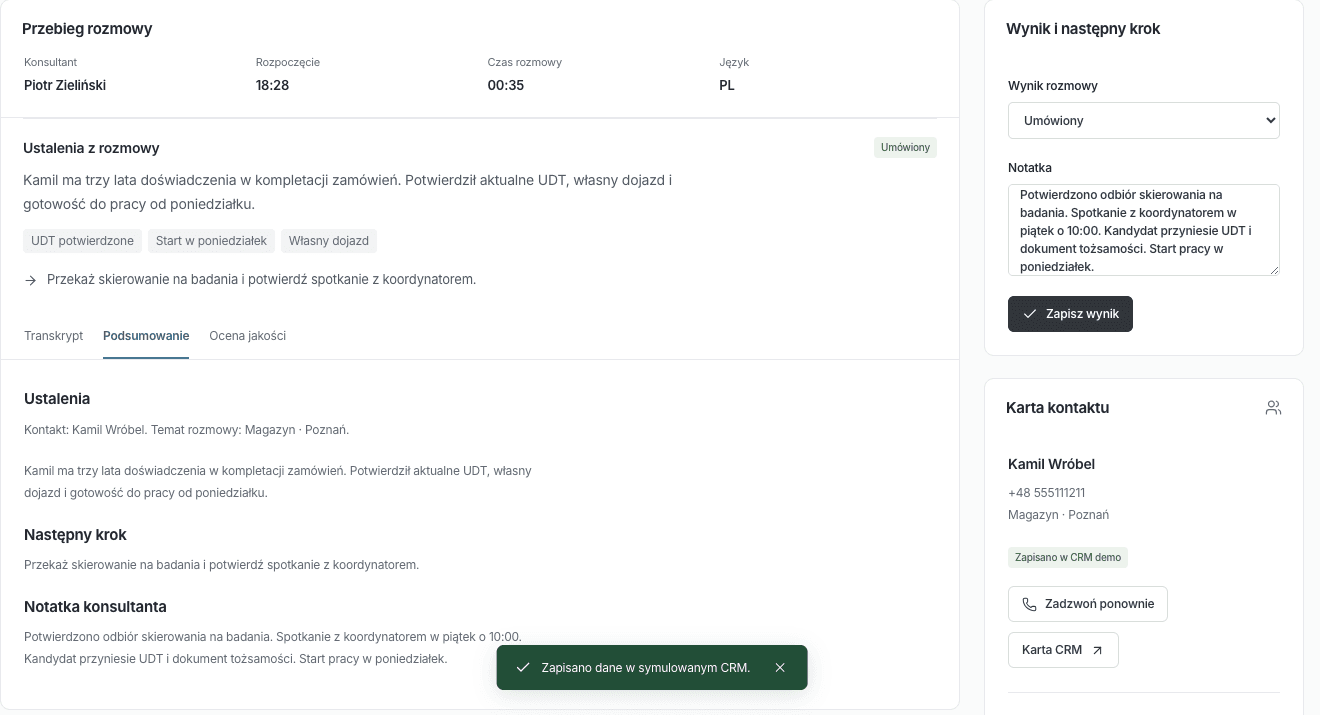Open the Wynik rozmowy dropdown
Viewport: 1320px width, 715px height.
pos(1144,120)
